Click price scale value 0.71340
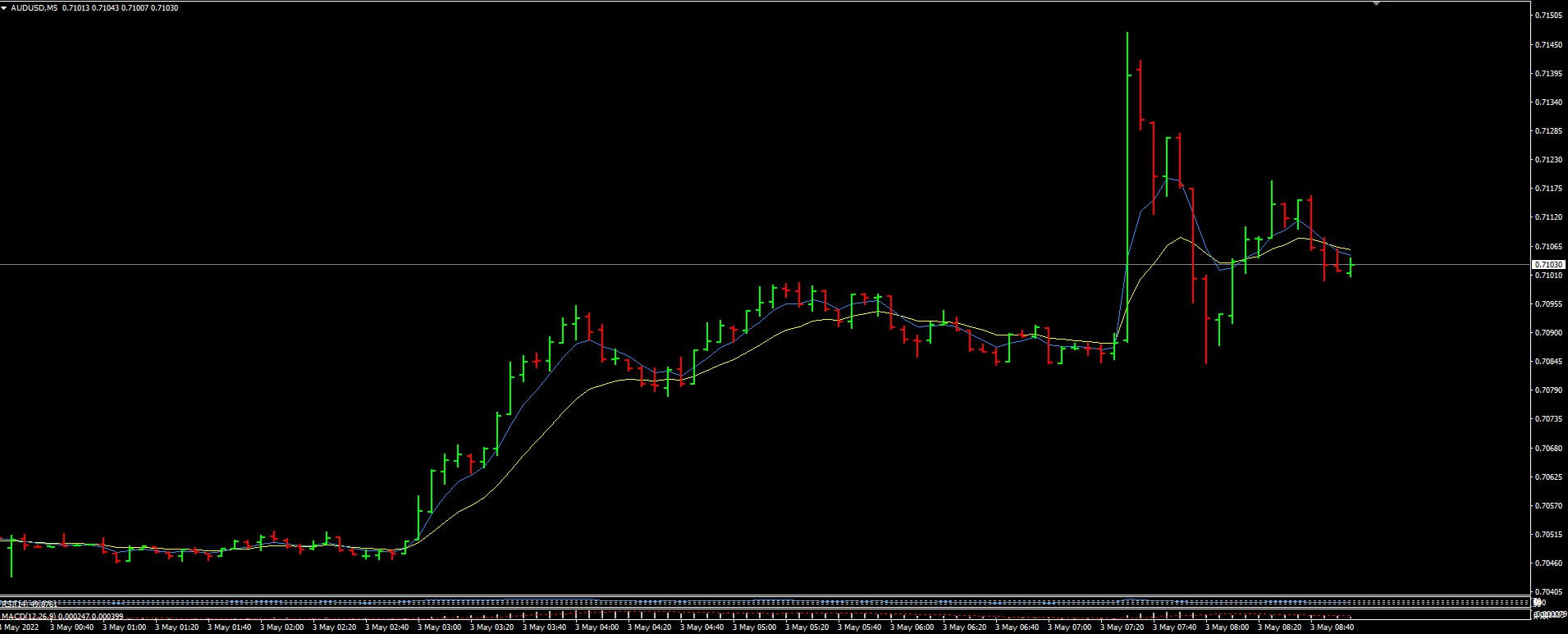1568x634 pixels. tap(1548, 102)
